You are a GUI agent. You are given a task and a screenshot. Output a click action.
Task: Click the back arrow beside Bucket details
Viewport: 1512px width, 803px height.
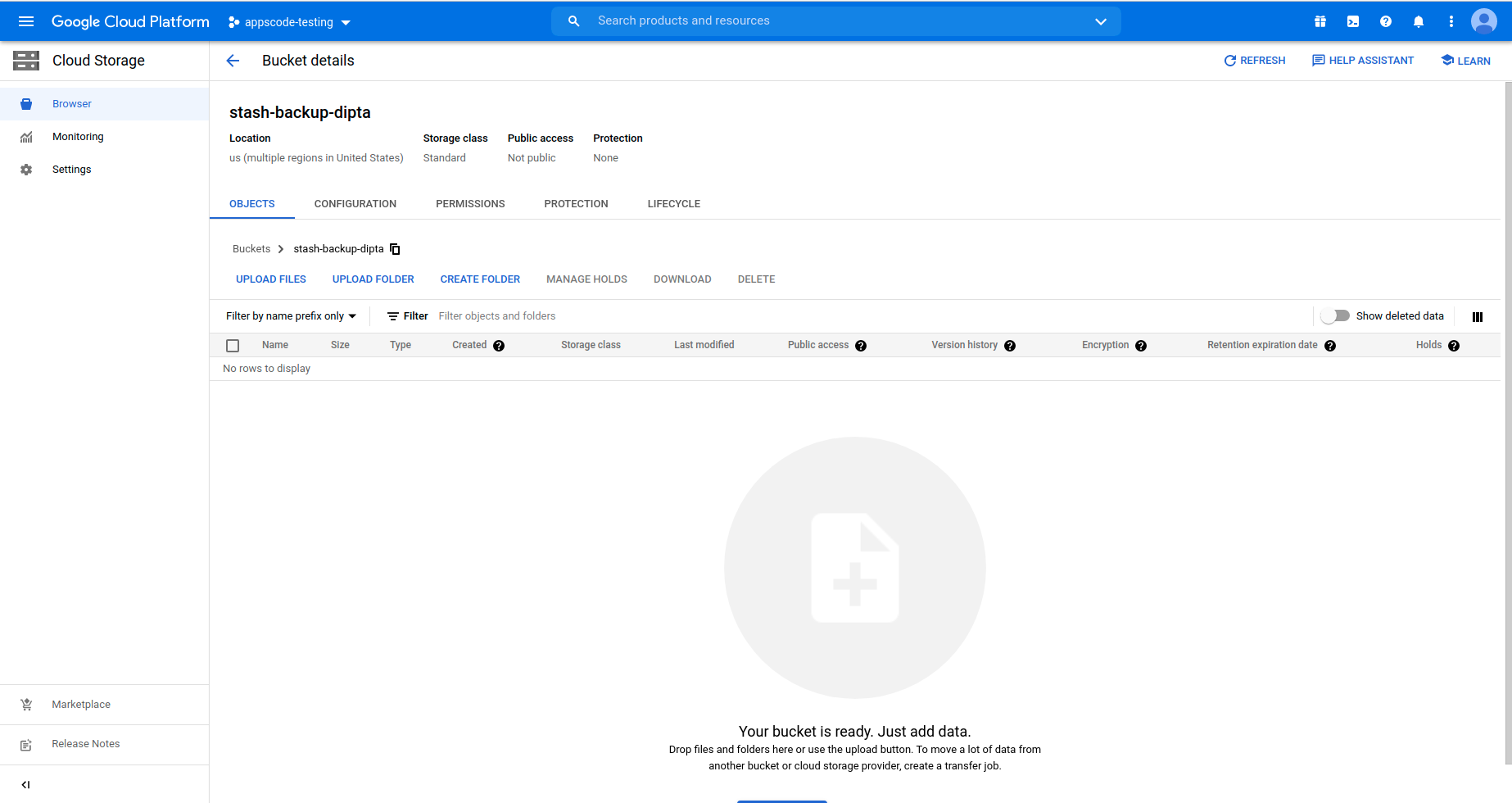233,61
